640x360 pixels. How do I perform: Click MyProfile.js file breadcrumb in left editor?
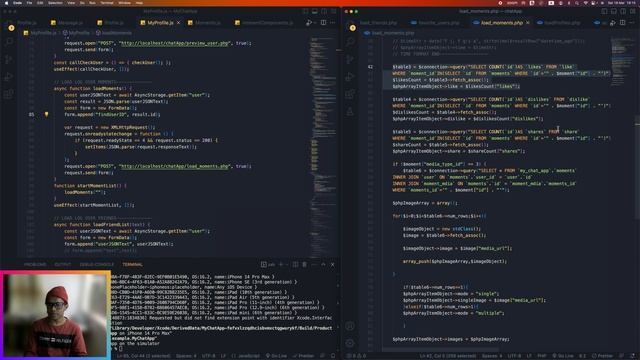click(40, 33)
